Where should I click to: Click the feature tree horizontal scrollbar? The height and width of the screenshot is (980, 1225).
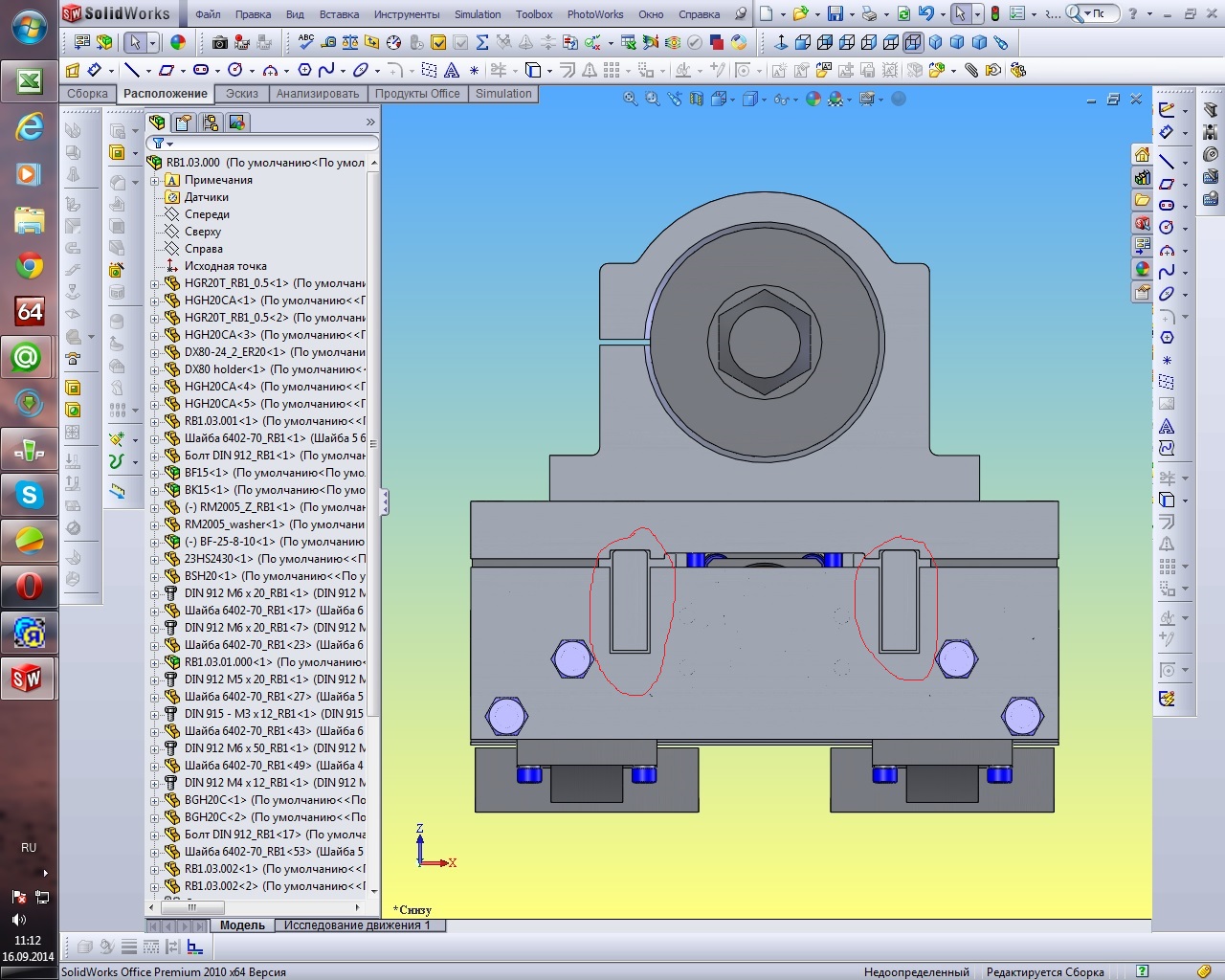(256, 907)
